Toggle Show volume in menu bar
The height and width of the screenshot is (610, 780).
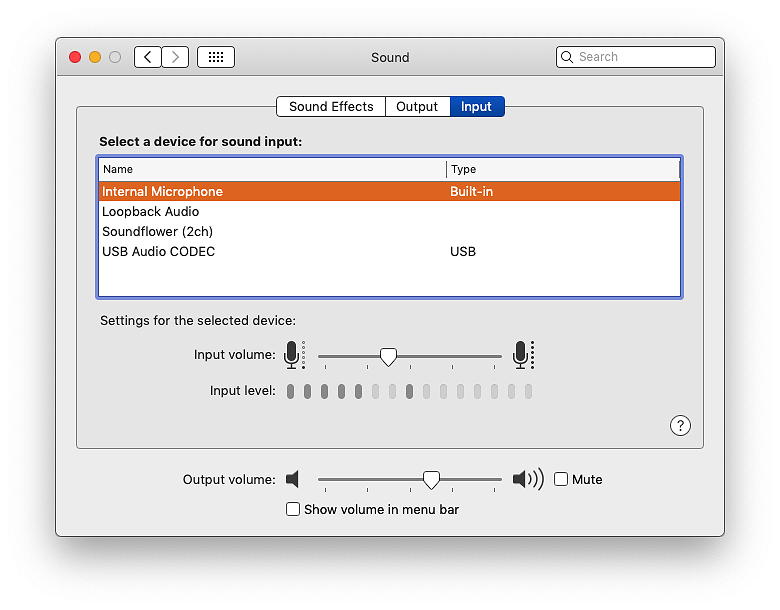click(293, 509)
